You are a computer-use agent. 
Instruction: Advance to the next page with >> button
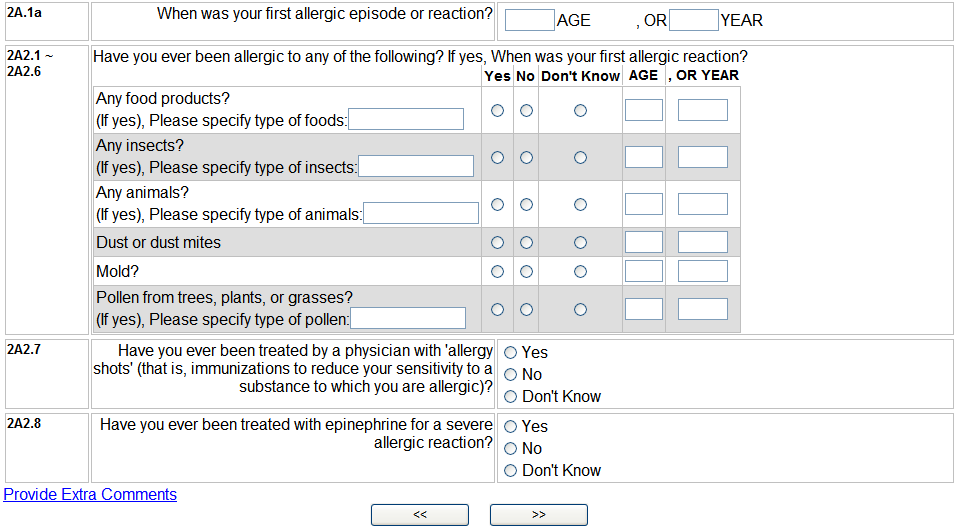pyautogui.click(x=539, y=514)
